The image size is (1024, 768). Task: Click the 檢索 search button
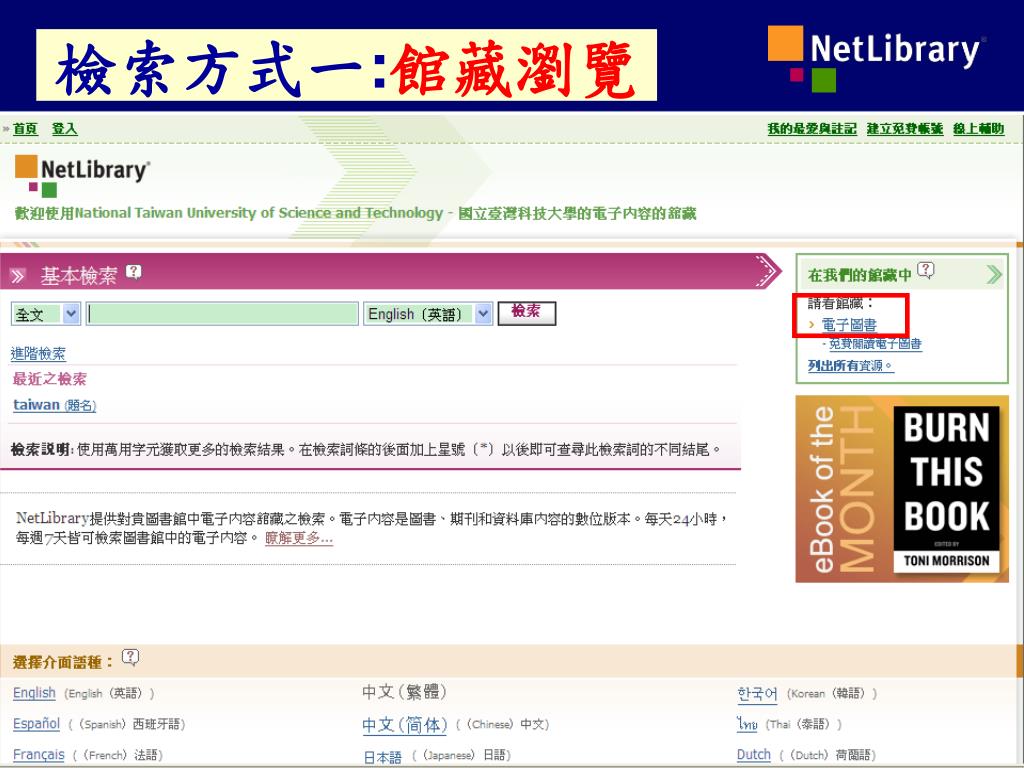(x=526, y=313)
